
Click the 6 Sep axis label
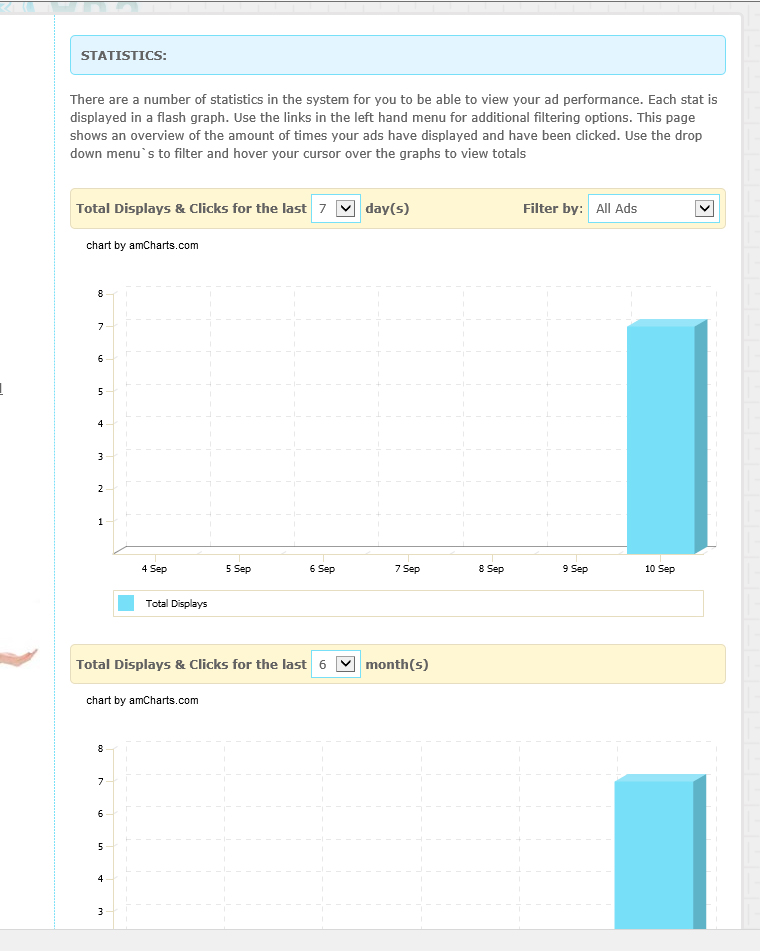pos(322,569)
